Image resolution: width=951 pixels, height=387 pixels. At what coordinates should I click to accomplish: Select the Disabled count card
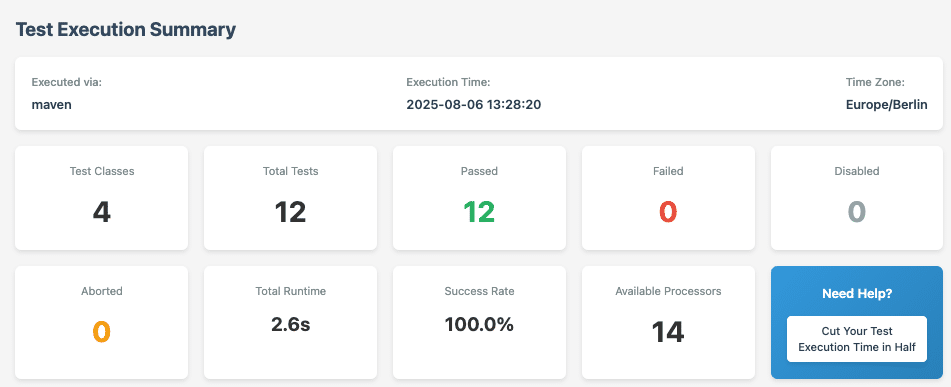(856, 198)
